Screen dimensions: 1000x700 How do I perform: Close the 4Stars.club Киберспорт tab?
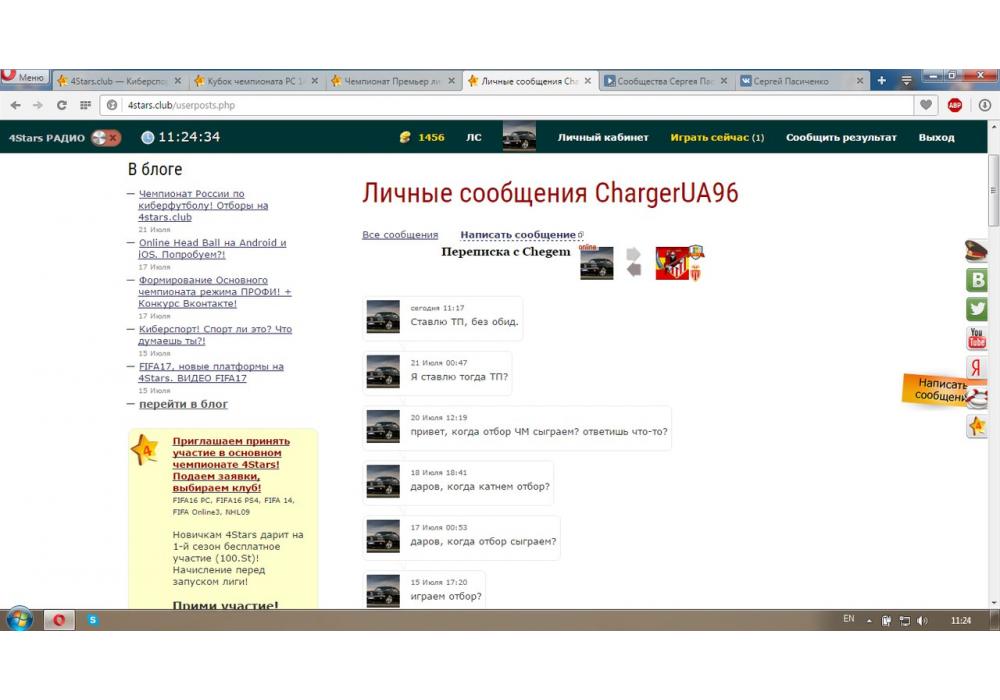[178, 81]
